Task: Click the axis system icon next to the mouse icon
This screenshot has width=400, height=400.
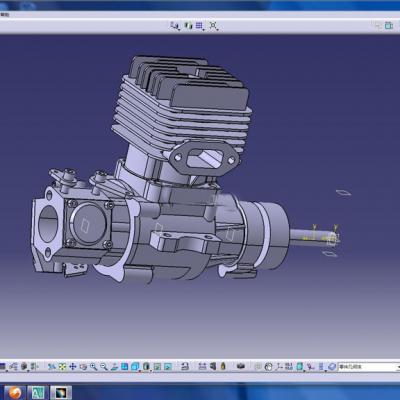Action: coord(279,367)
